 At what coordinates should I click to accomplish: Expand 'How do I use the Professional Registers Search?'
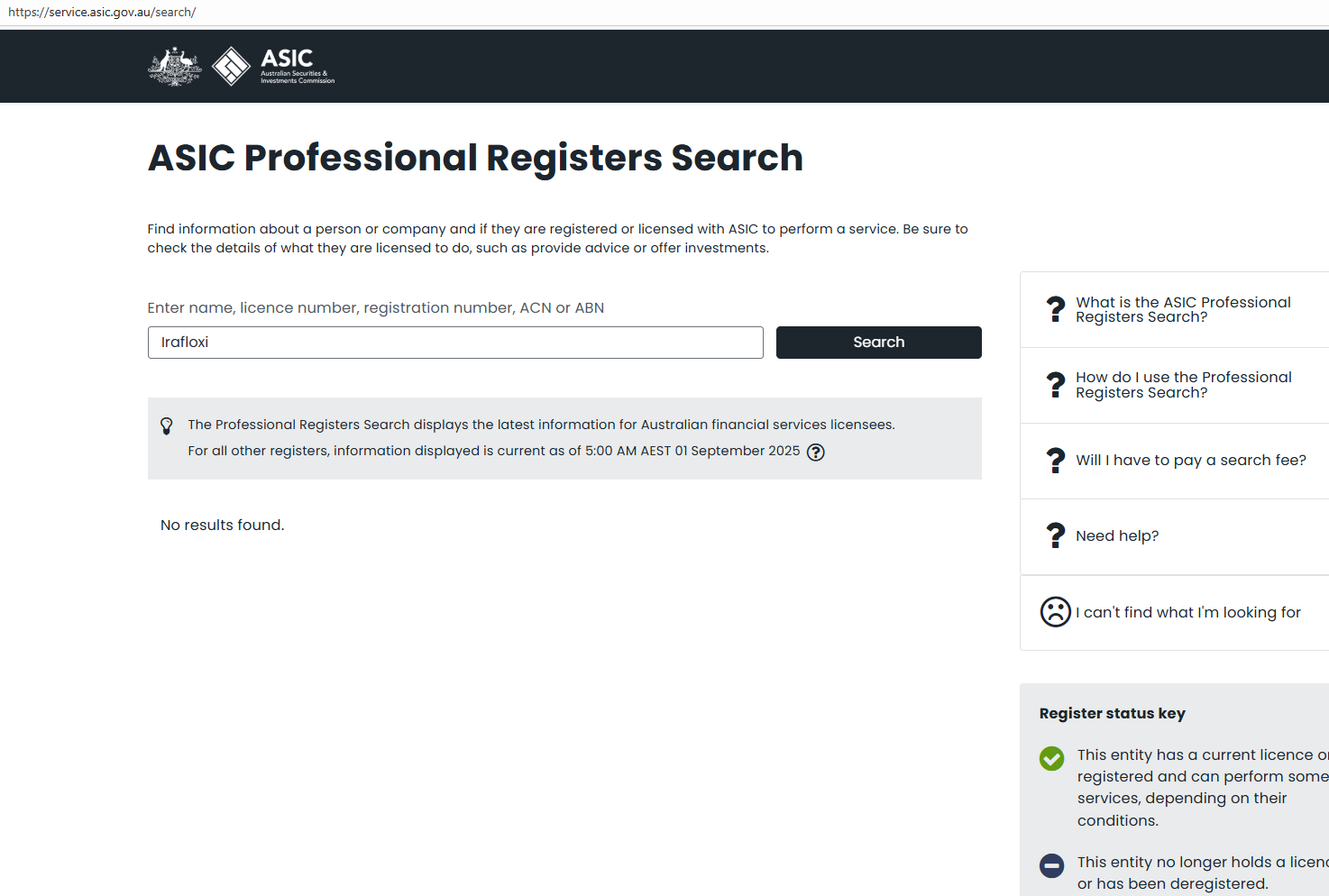click(1183, 385)
